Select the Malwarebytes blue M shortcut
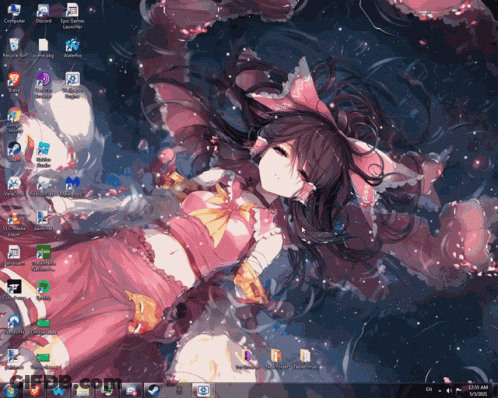This screenshot has width=498, height=398. 72,186
